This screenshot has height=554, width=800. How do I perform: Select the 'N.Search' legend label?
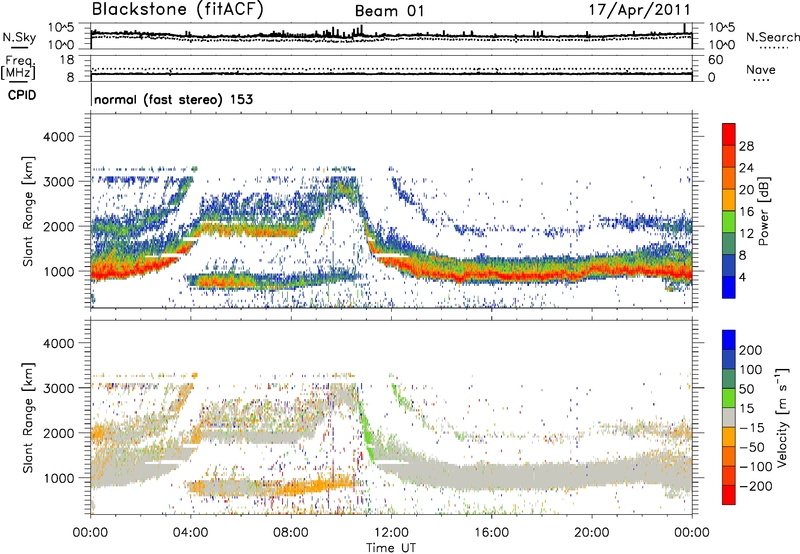[772, 37]
